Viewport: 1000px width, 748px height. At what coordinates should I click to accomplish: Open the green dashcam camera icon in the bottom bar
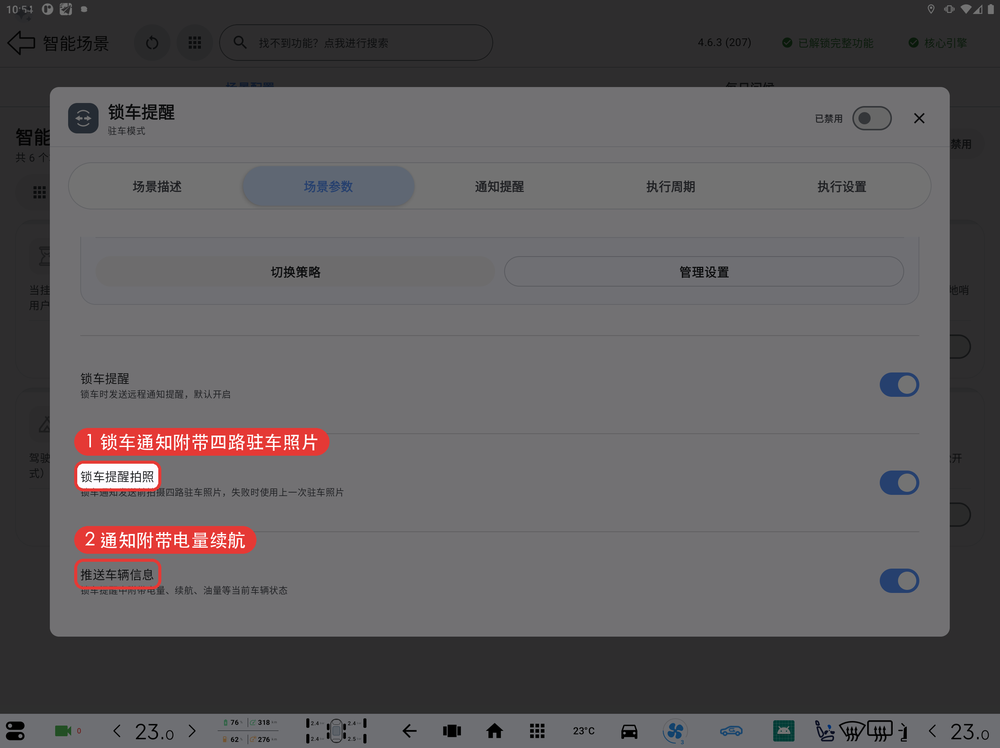click(x=63, y=731)
